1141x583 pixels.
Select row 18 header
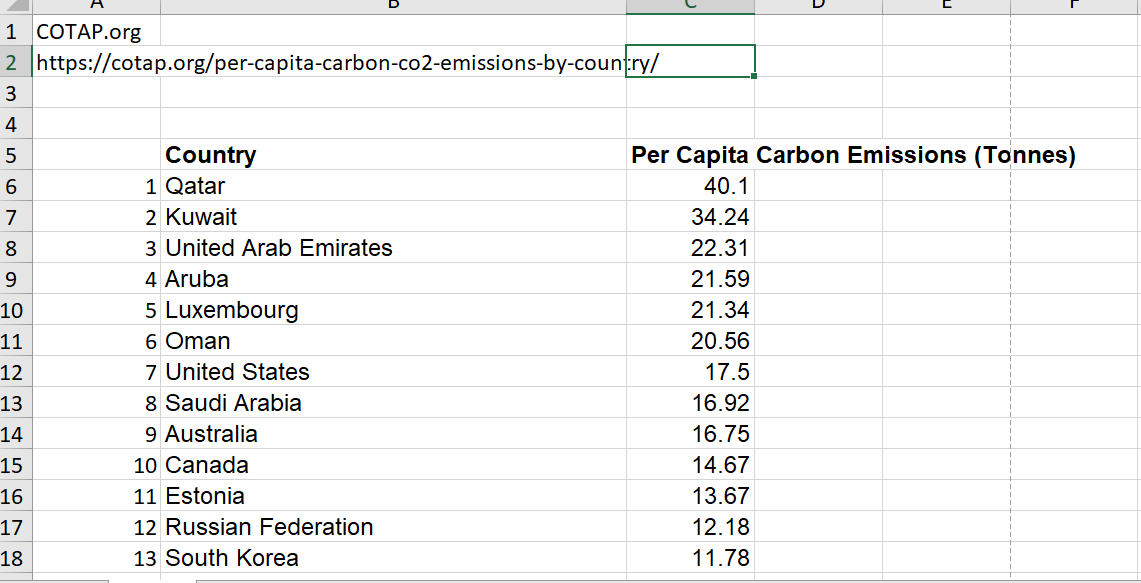pyautogui.click(x=15, y=558)
